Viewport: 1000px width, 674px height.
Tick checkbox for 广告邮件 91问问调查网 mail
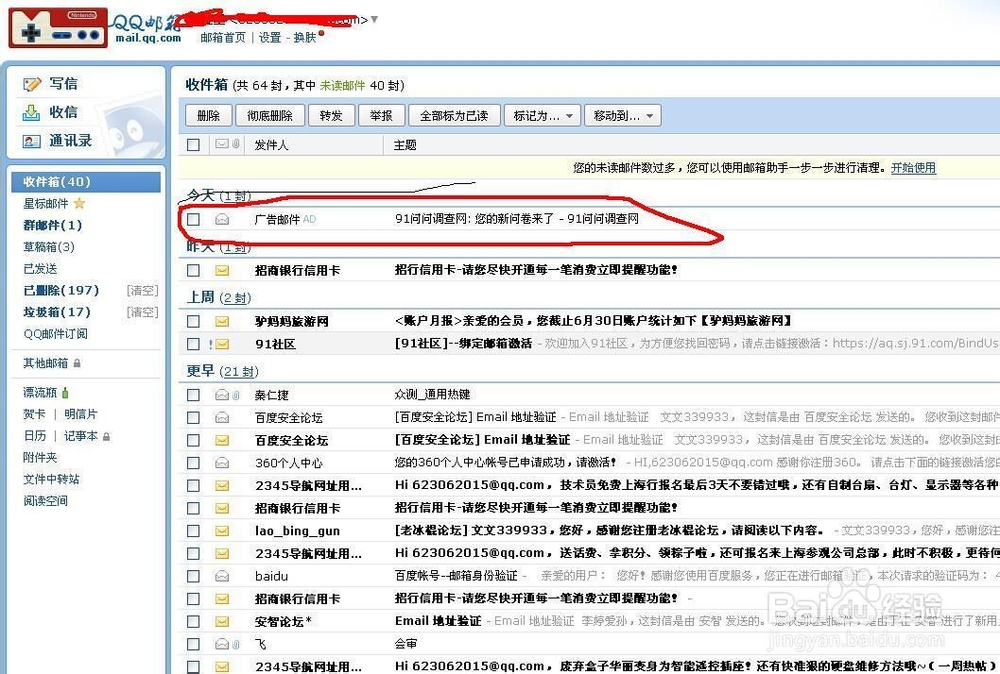[193, 219]
